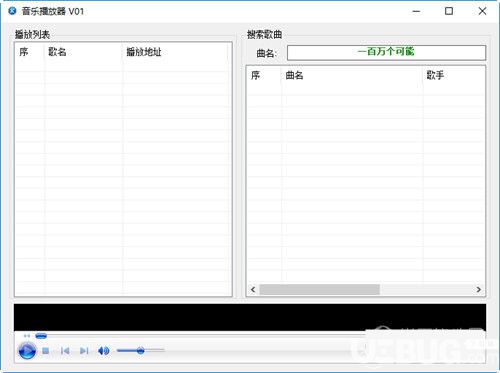Viewport: 500px width, 373px height.
Task: Click the right arrow of horizontal scrollbar
Action: [479, 289]
